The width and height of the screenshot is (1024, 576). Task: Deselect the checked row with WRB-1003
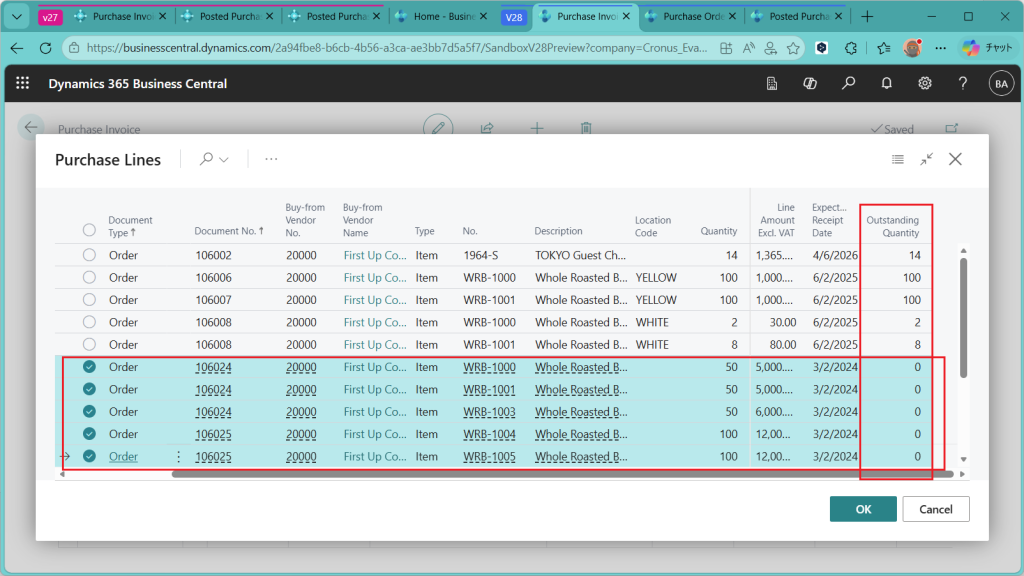point(89,412)
